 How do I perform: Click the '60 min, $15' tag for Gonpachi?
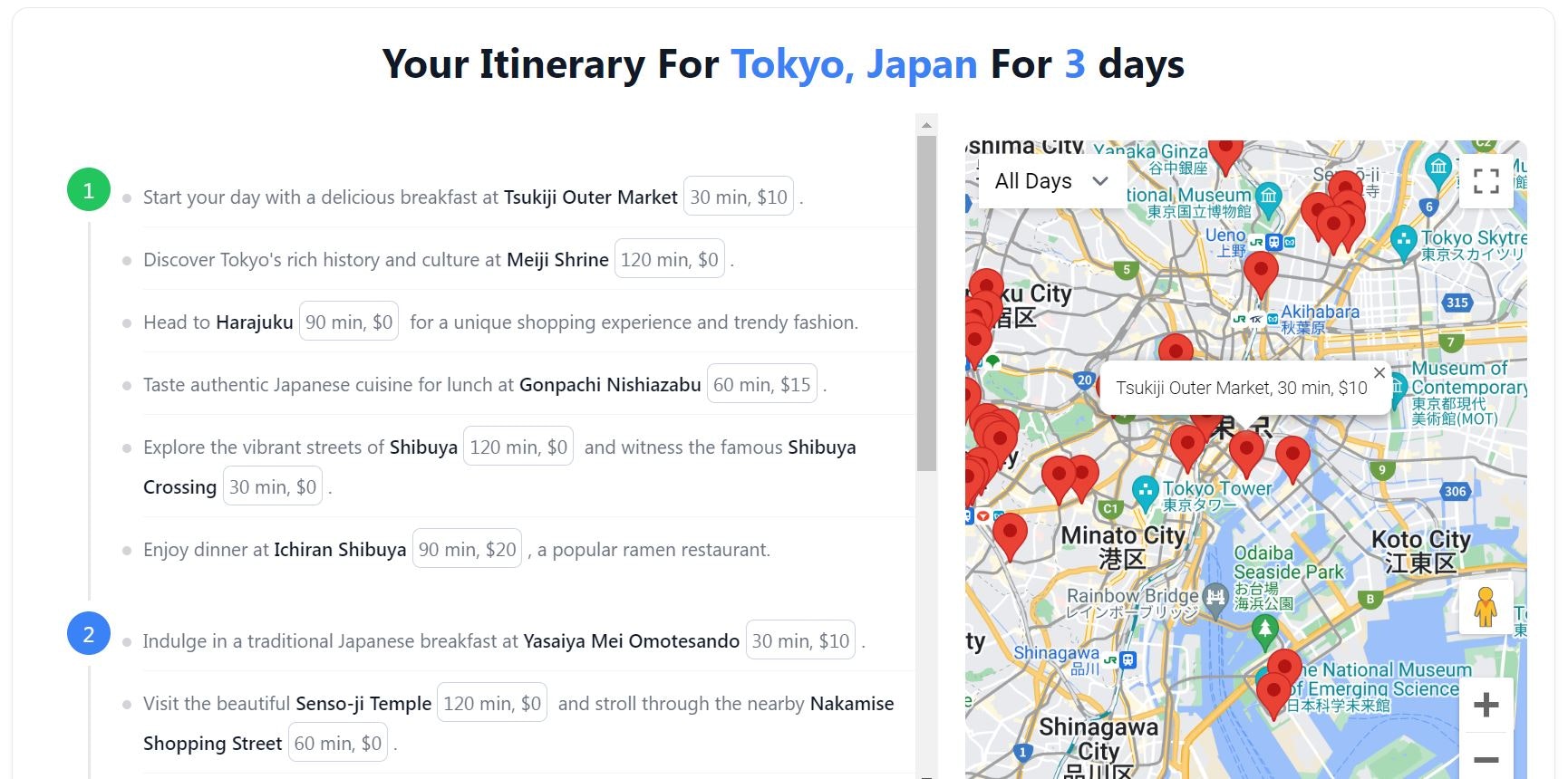(x=761, y=384)
